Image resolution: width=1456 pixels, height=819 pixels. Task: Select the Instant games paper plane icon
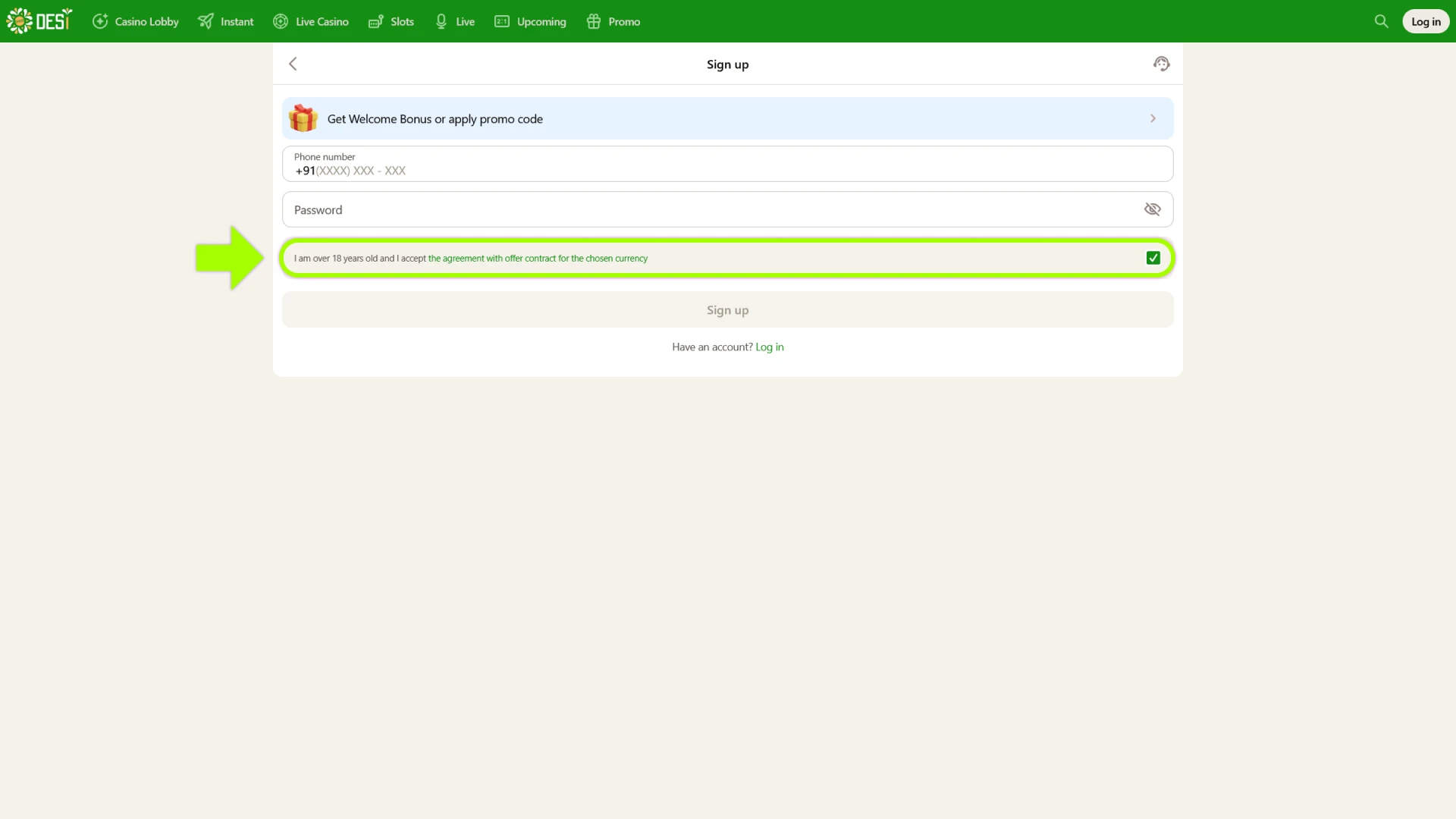click(205, 21)
